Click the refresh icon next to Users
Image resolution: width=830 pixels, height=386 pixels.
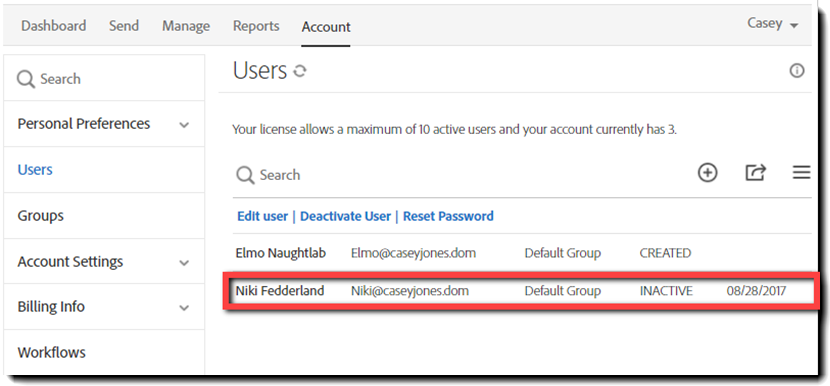(300, 71)
